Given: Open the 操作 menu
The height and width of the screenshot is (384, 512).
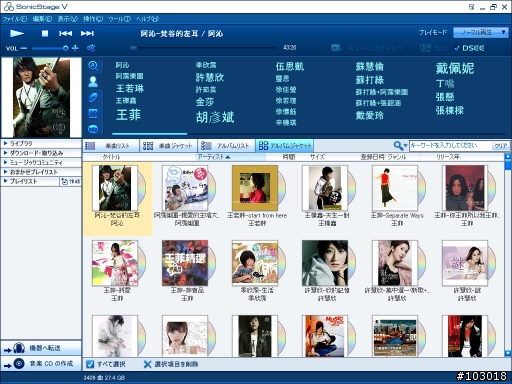Looking at the screenshot, I should 93,19.
